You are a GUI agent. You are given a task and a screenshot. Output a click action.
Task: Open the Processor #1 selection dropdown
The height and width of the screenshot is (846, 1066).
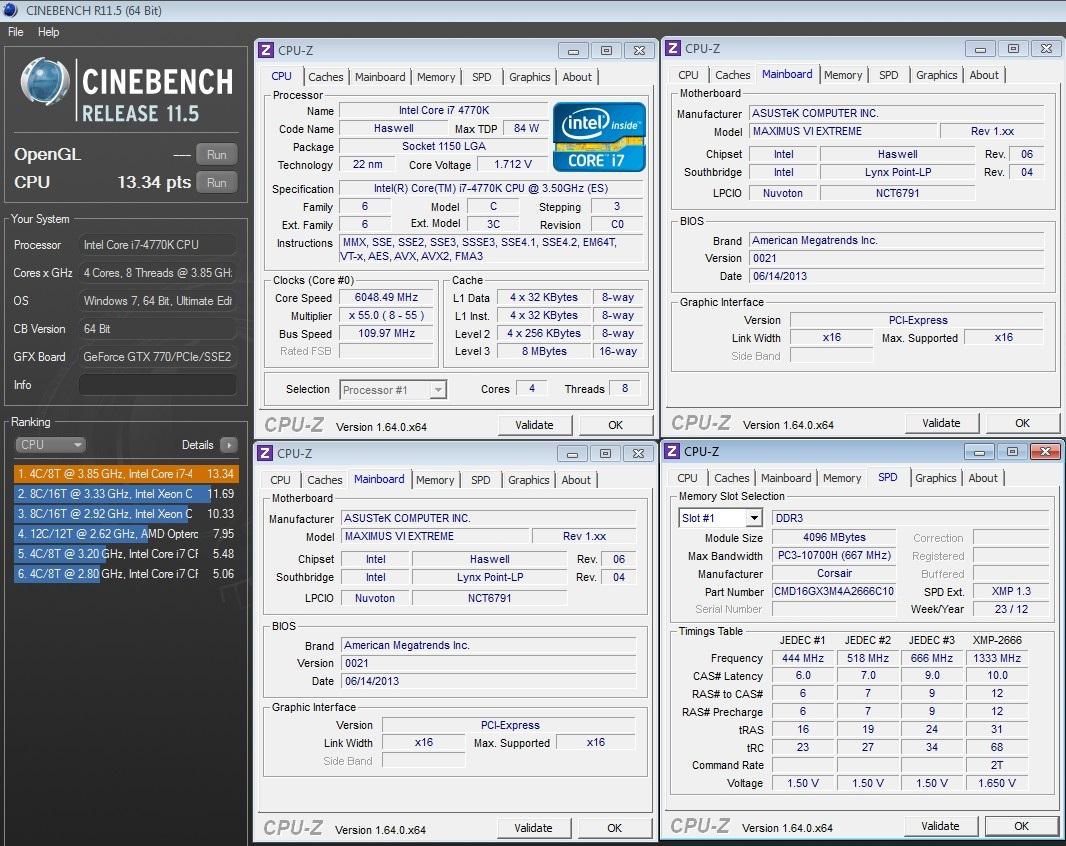point(392,390)
